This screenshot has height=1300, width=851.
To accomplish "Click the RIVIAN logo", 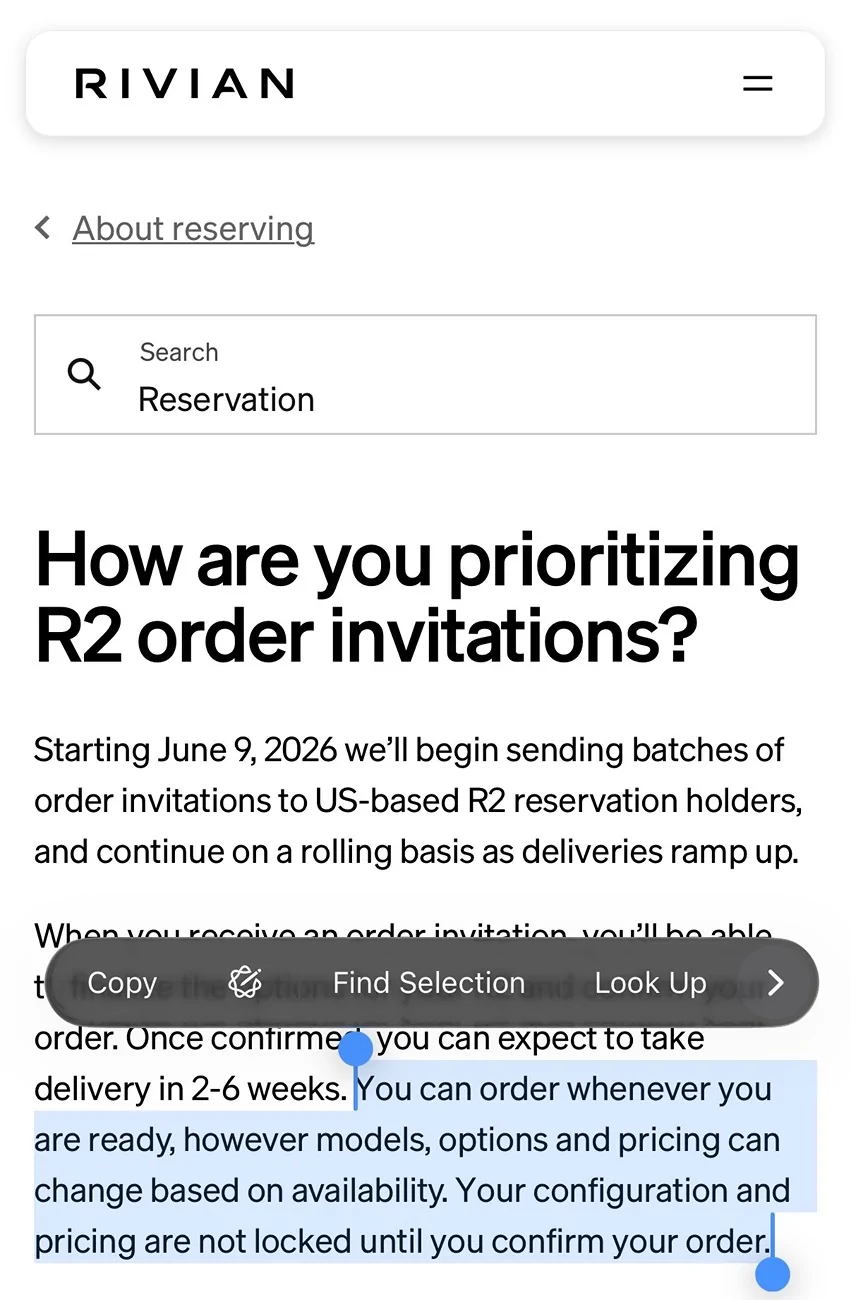I will click(185, 84).
